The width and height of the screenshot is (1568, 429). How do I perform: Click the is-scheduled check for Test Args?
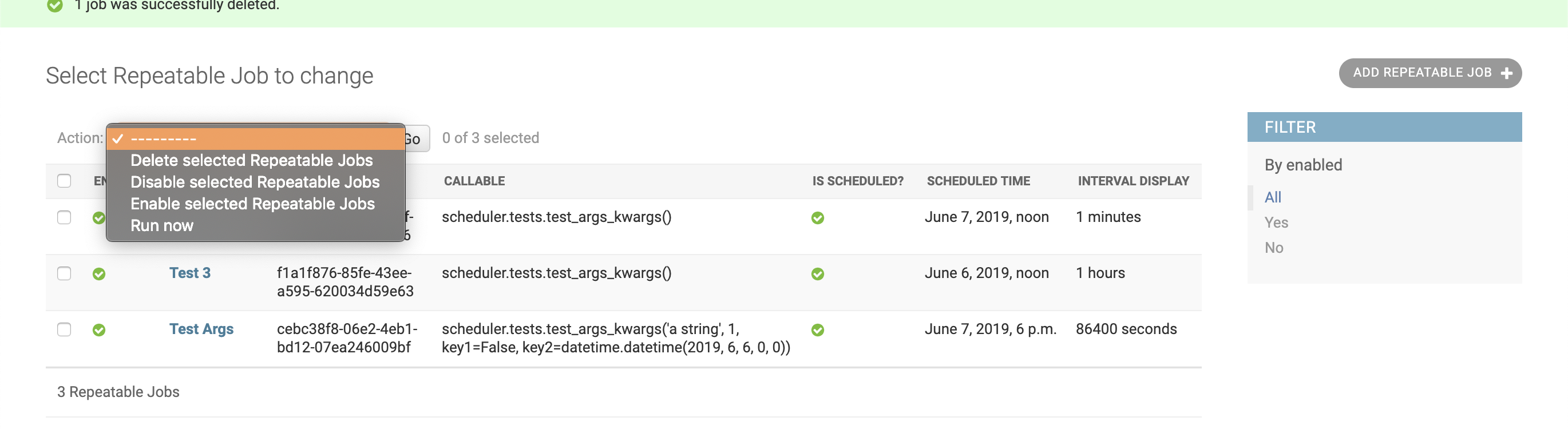pos(818,330)
